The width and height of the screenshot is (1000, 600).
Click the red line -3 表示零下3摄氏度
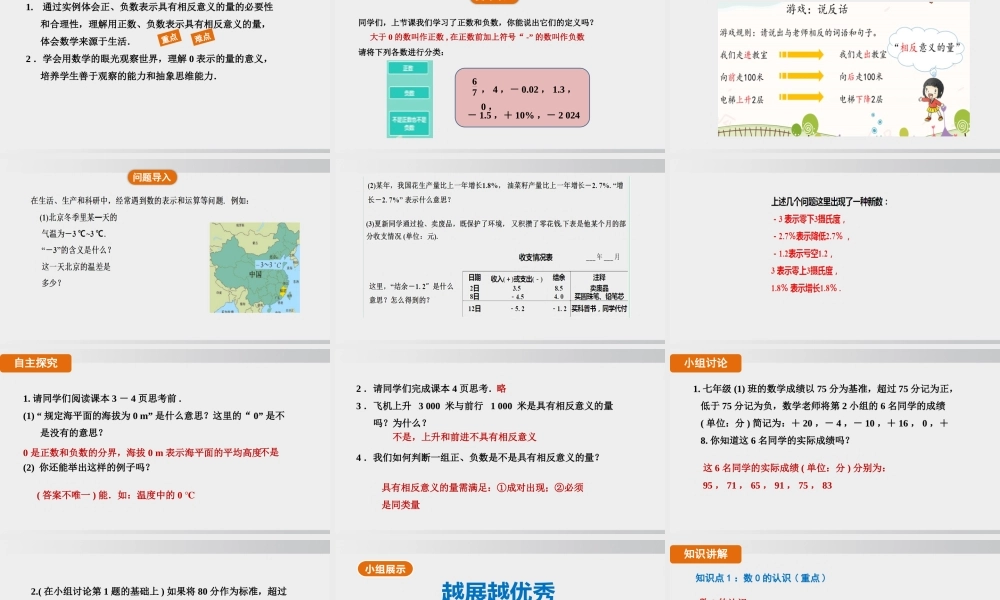click(x=809, y=219)
